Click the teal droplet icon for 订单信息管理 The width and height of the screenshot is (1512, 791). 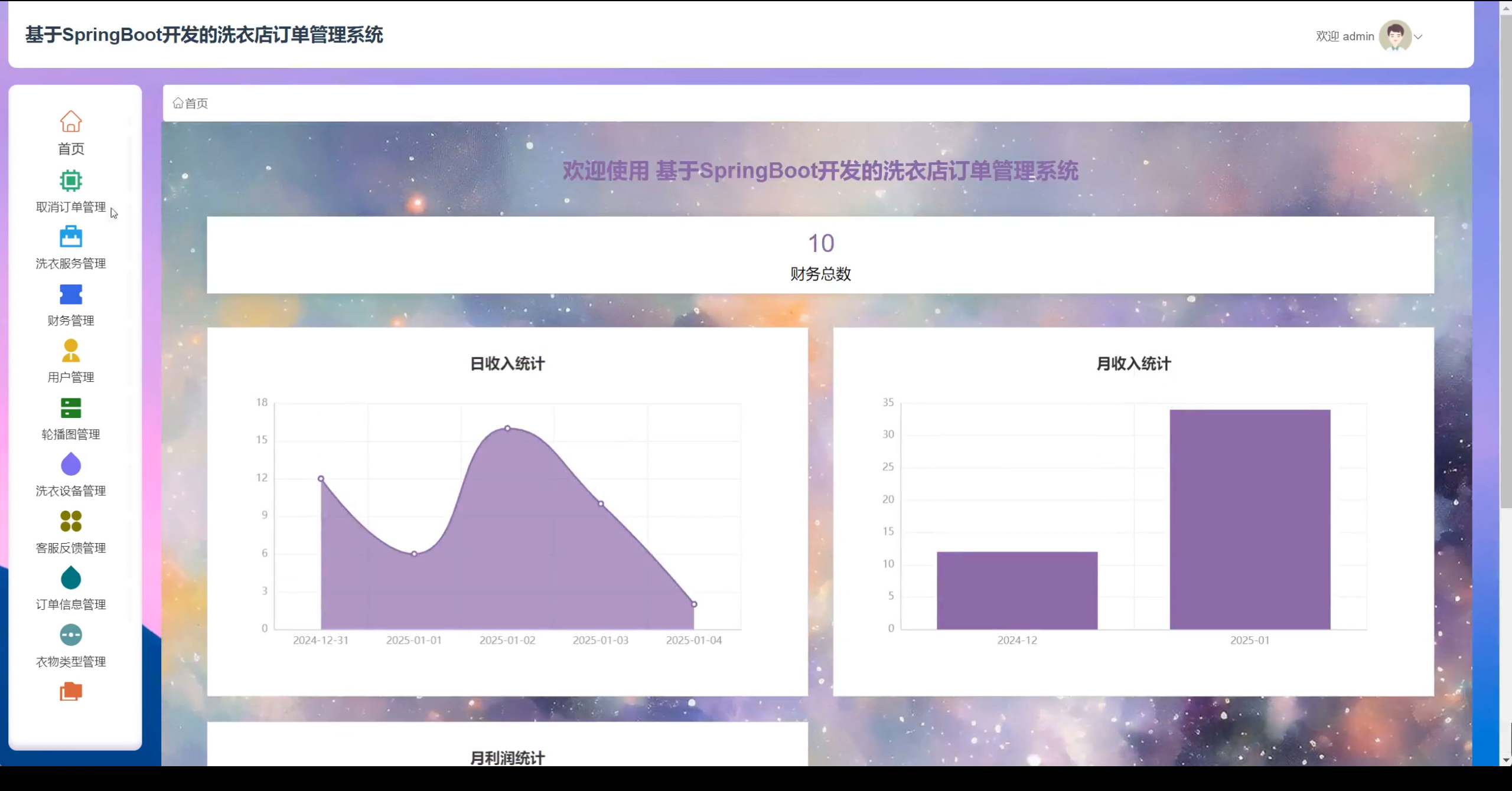[71, 578]
